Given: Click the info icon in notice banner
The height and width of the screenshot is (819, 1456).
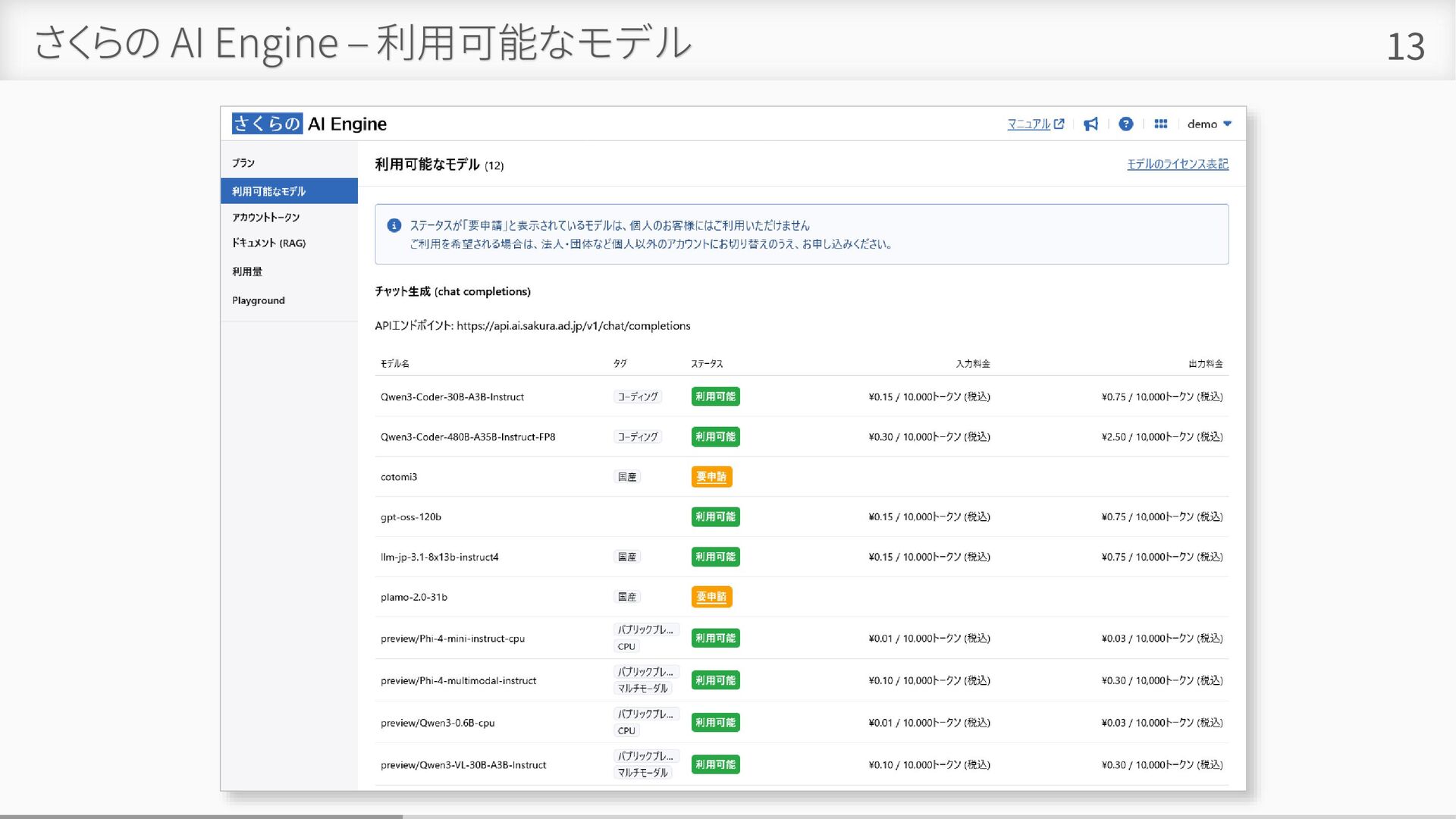Looking at the screenshot, I should click(394, 225).
